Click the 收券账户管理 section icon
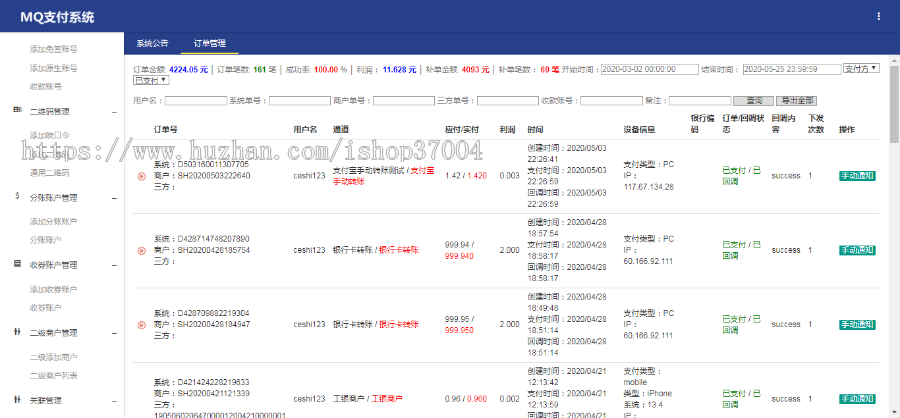Viewport: 900px width, 418px height. (17, 264)
